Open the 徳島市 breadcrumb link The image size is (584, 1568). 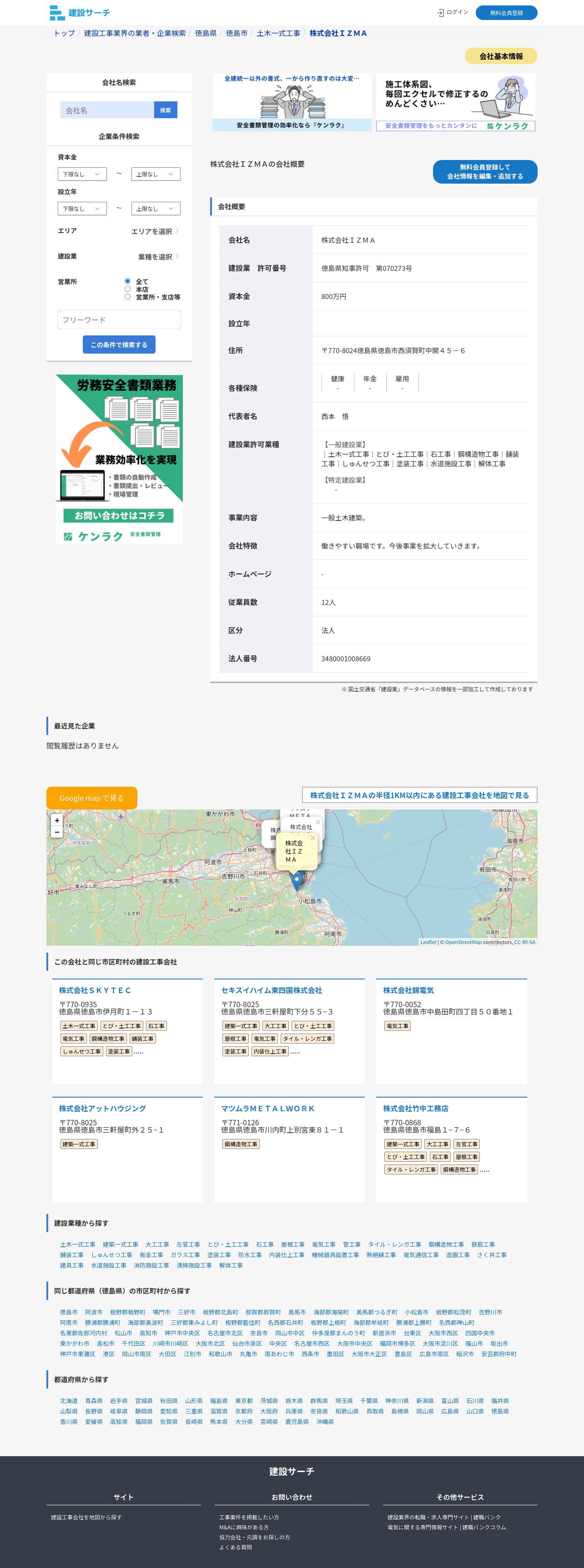click(x=237, y=34)
